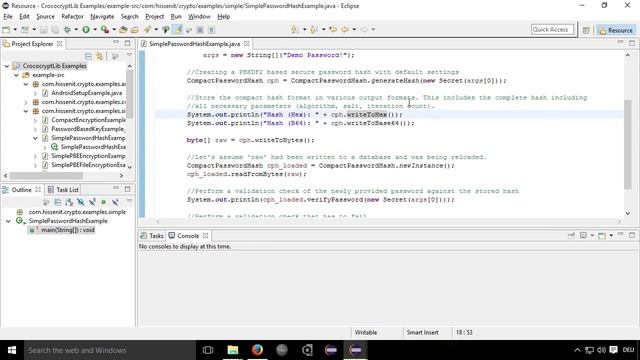
Task: Click the Run Last Tool external tools icon
Action: 105,30
